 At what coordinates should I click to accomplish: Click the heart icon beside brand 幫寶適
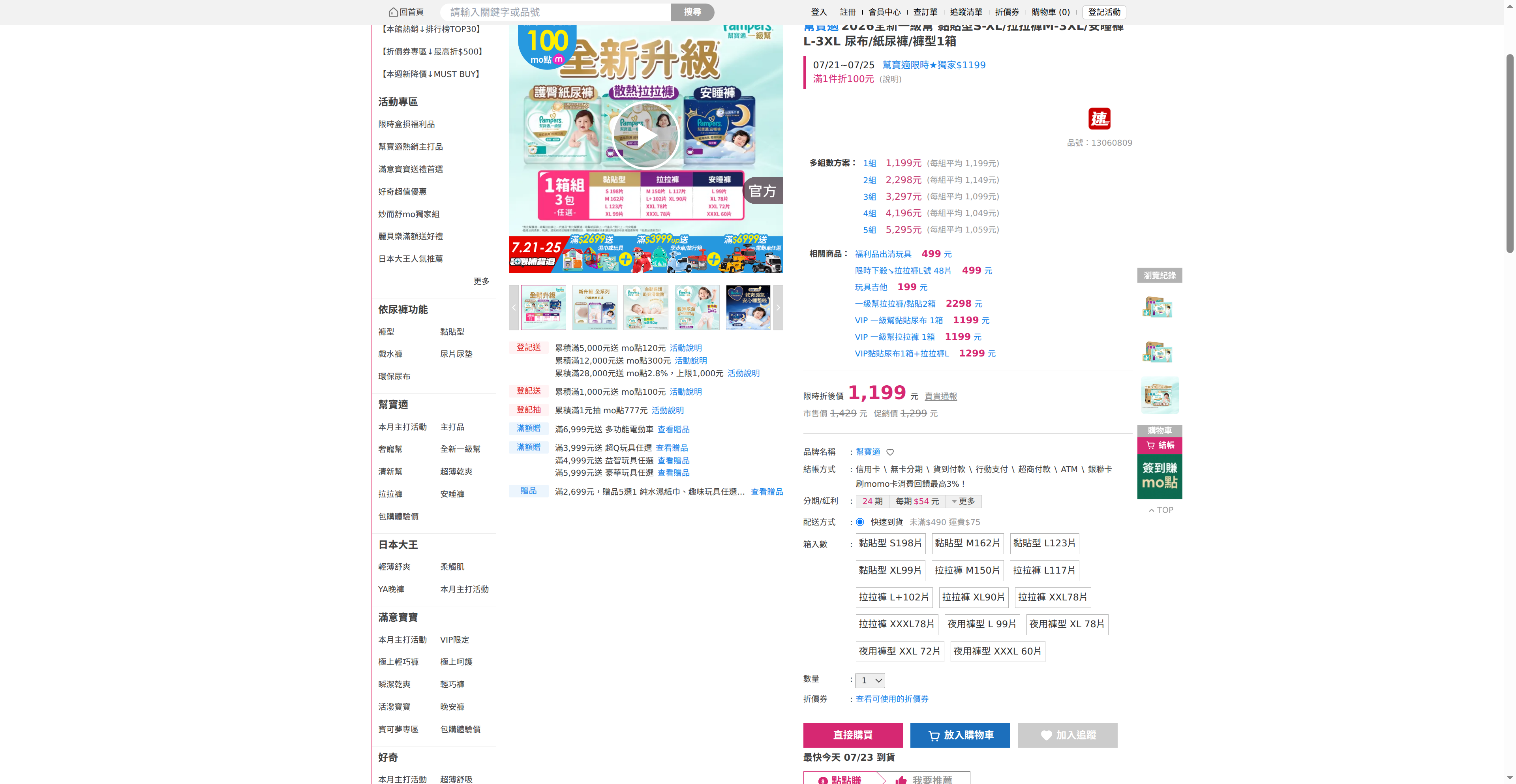click(x=890, y=452)
